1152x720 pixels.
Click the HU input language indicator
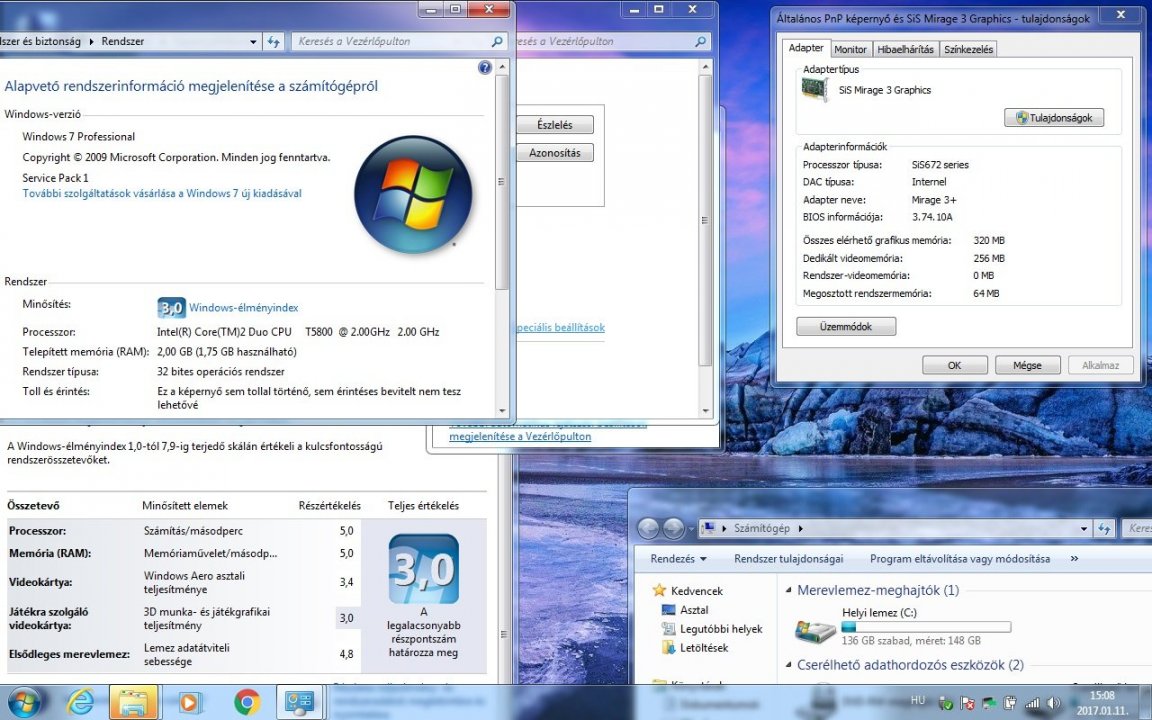click(x=918, y=700)
